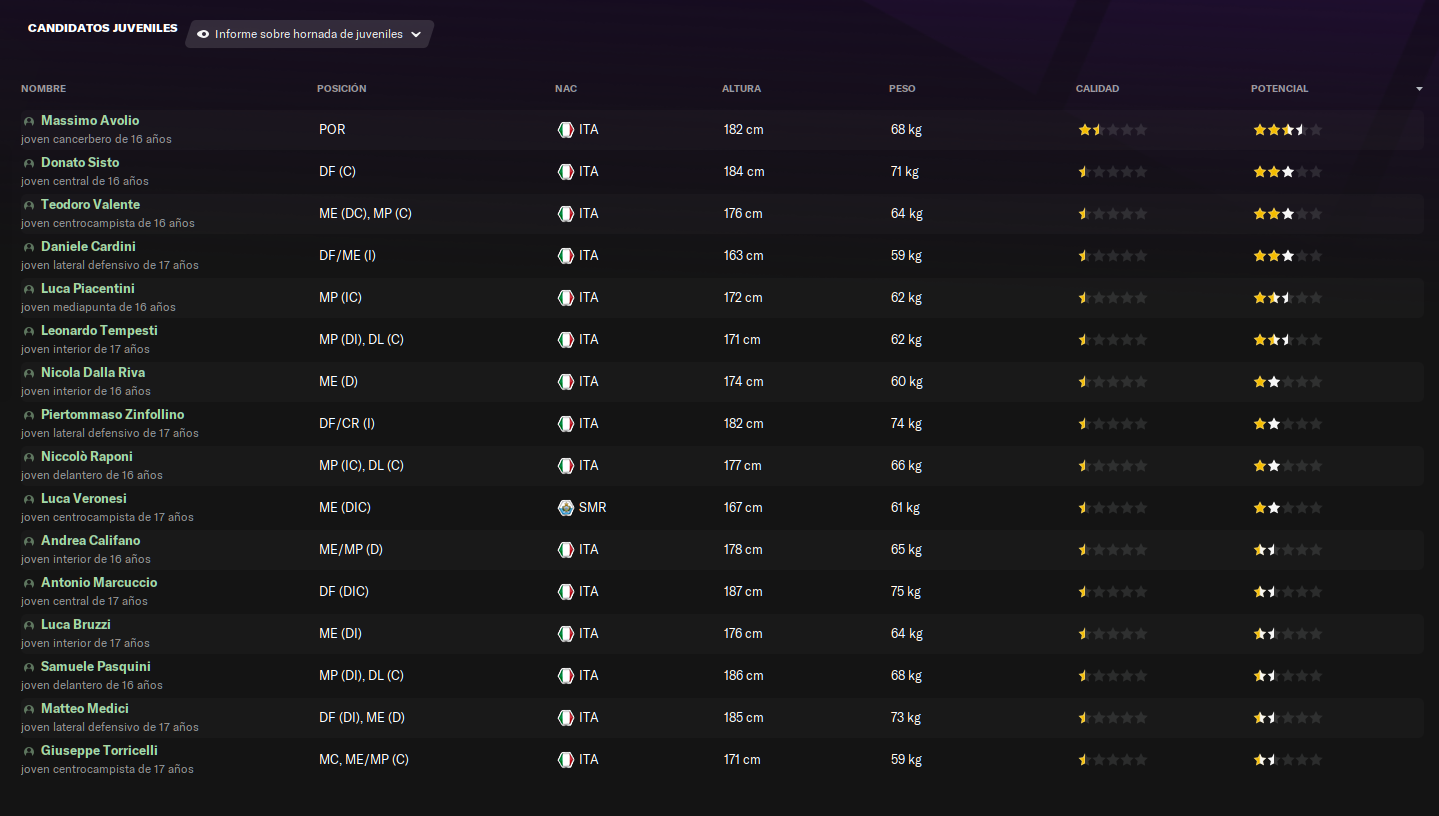Click the player icon beside Luca Veronesi
Image resolution: width=1439 pixels, height=816 pixels.
(29, 499)
